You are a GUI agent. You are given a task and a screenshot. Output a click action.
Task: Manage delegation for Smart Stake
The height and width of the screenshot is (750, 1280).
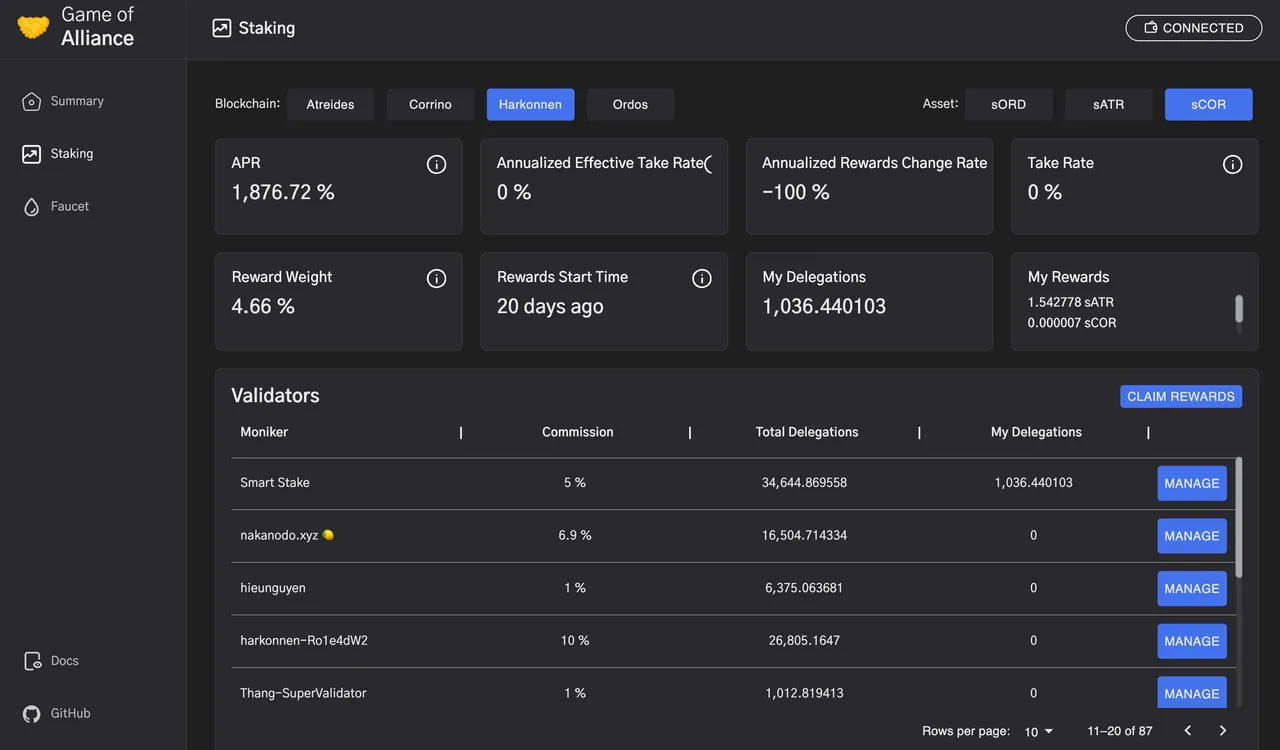tap(1192, 483)
